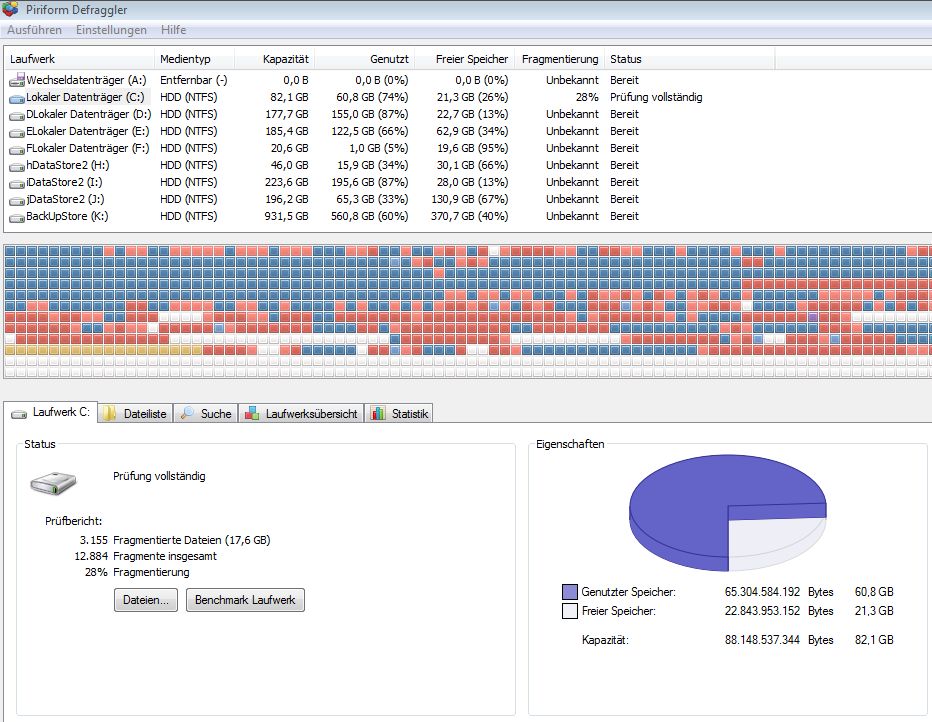Click the drive icon for DLokaler Datenträger (D:)
This screenshot has width=932, height=722.
click(x=17, y=115)
